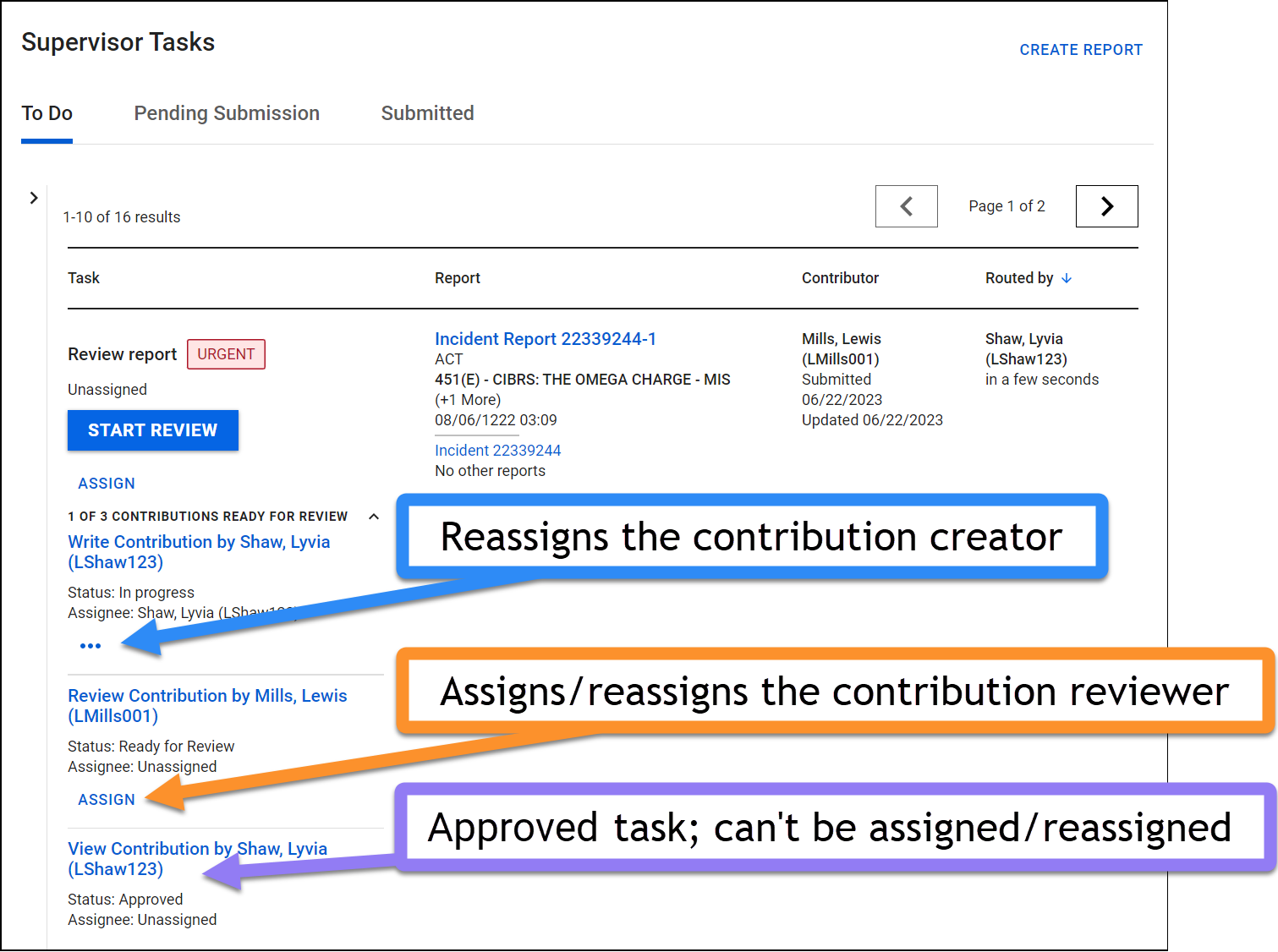The image size is (1278, 952).
Task: Click CREATE REPORT at the top right
Action: pyautogui.click(x=1080, y=49)
